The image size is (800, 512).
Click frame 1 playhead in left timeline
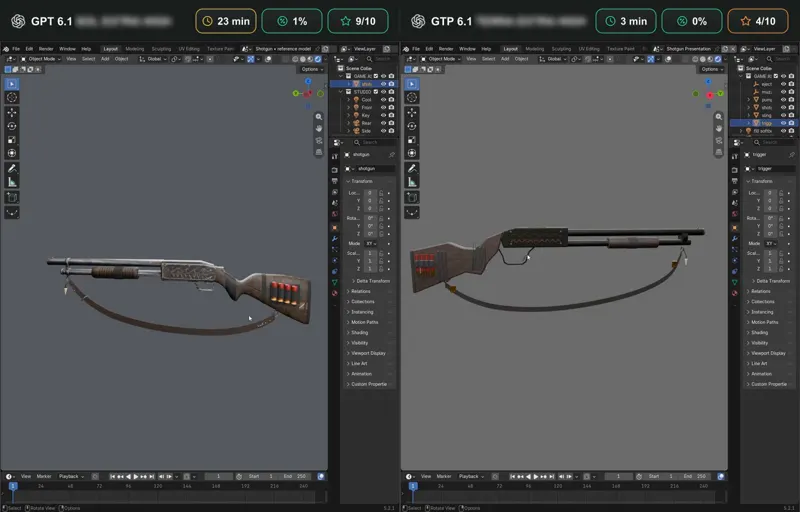point(13,486)
